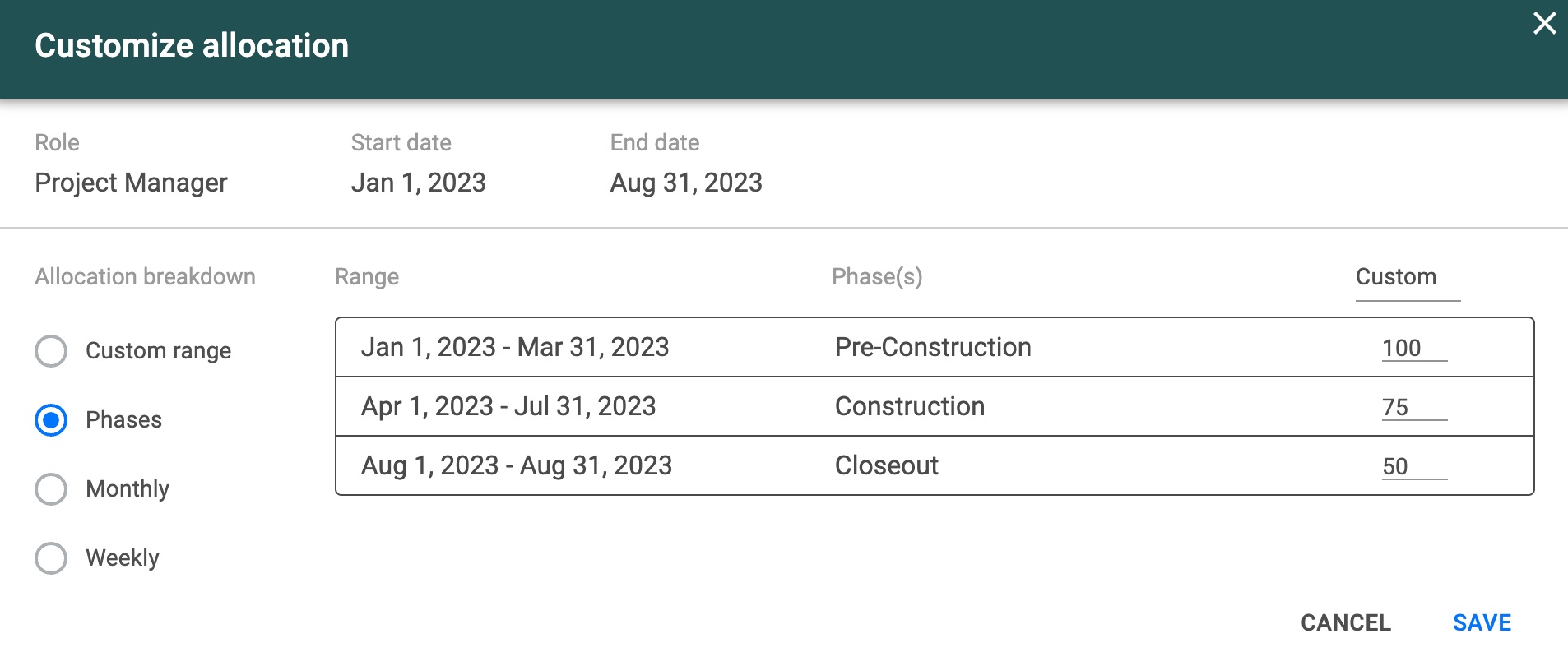Close the Customize allocation dialog
Screen dimensions: 1568x666
1544,23
